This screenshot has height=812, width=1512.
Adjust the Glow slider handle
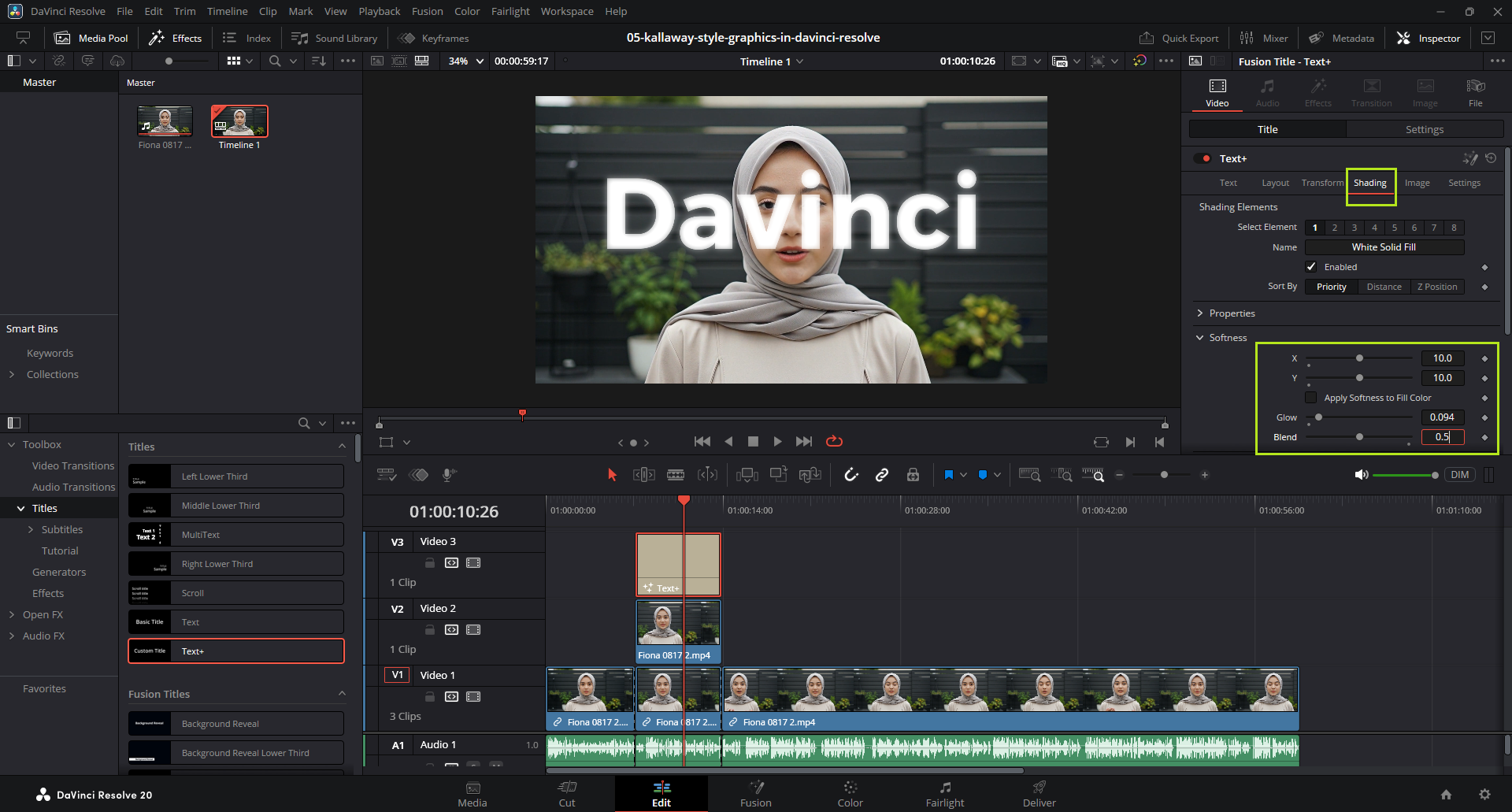(x=1319, y=417)
